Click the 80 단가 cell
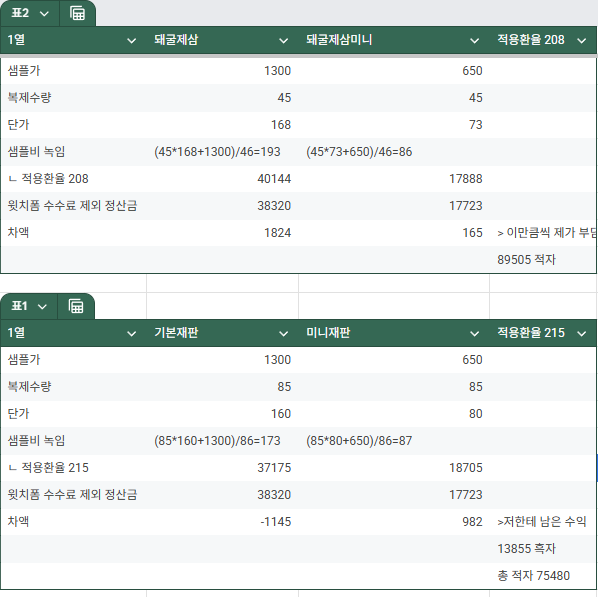598x597 pixels. pos(394,414)
